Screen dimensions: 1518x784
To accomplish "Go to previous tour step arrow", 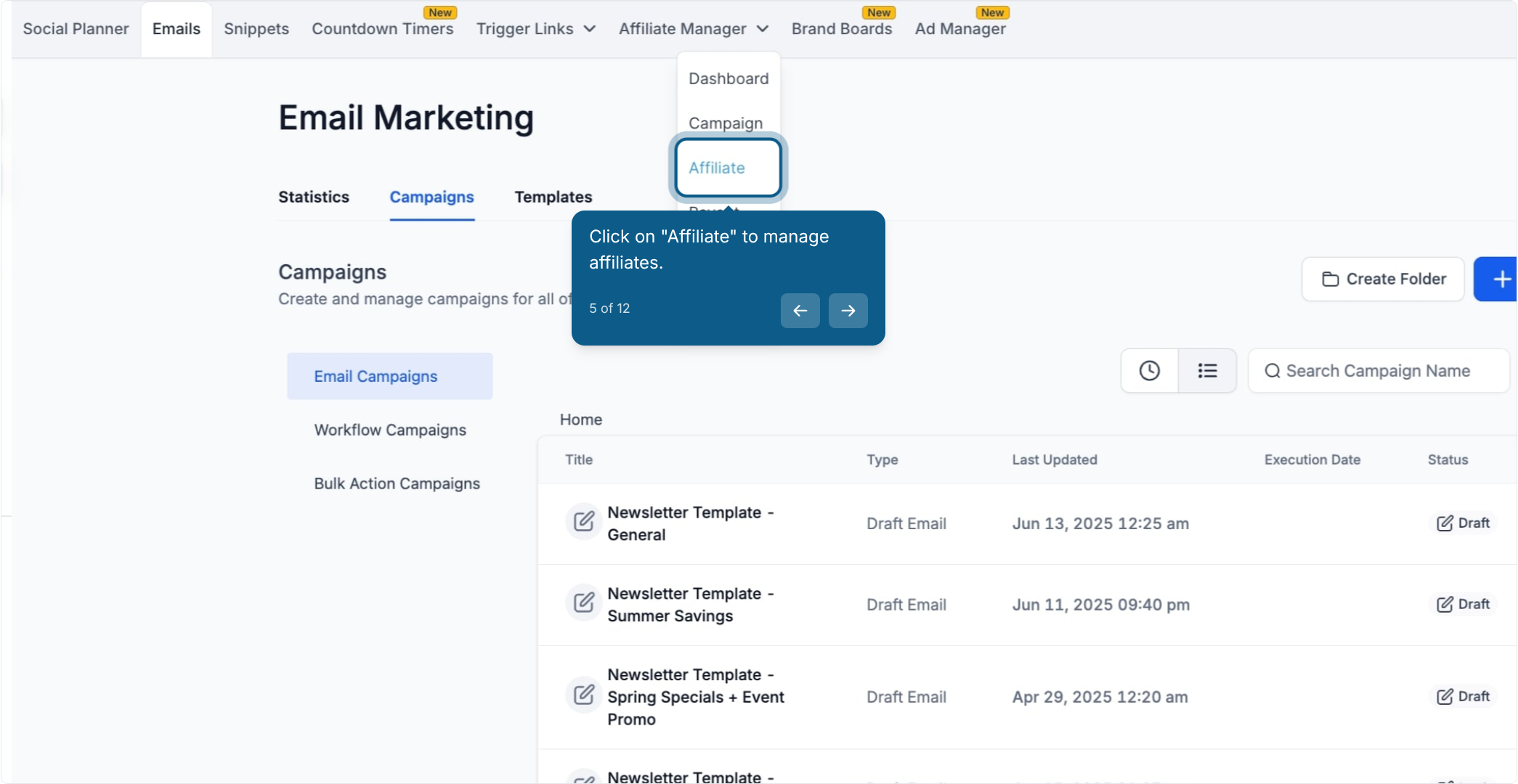I will (800, 311).
